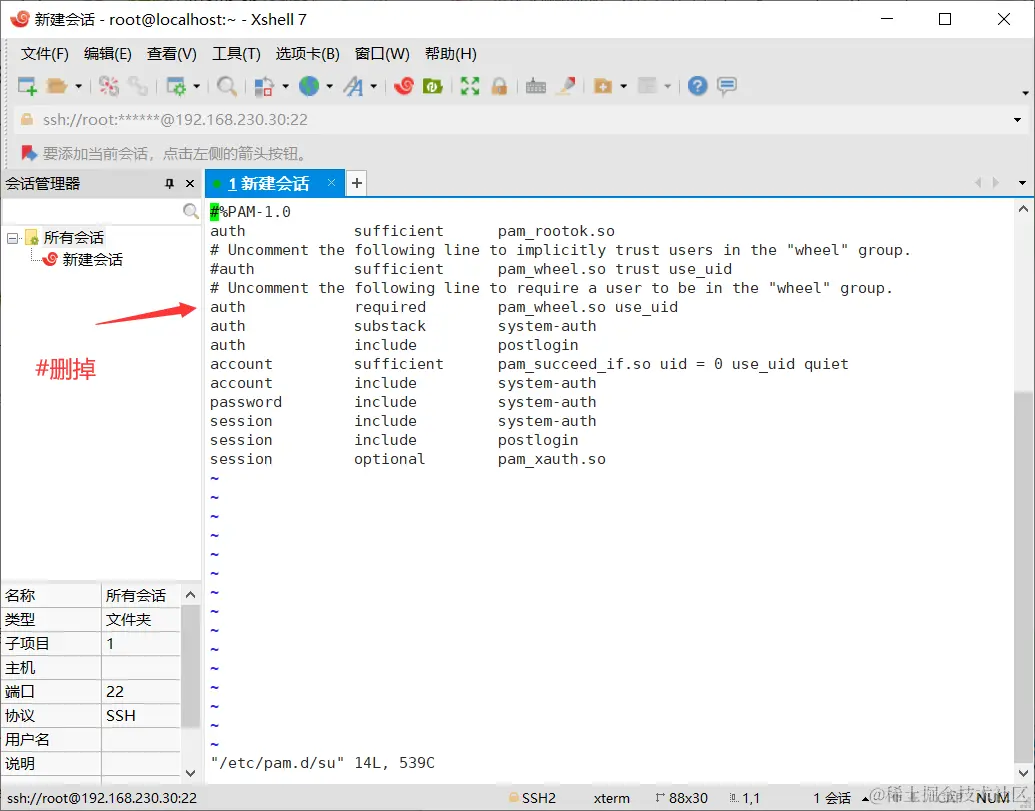Click the SSH2 status bar indicator

532,798
